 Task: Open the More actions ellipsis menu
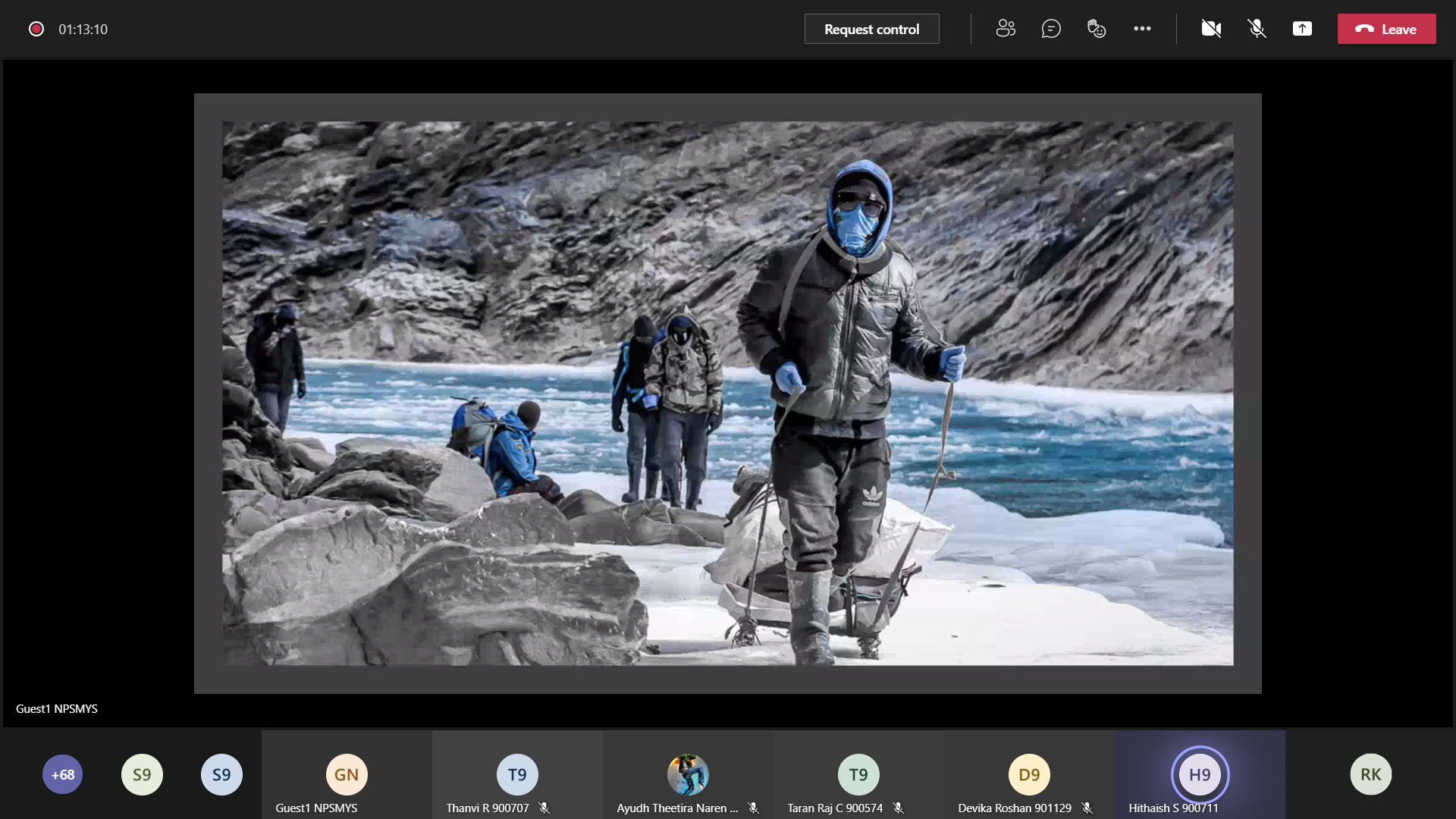(x=1142, y=29)
